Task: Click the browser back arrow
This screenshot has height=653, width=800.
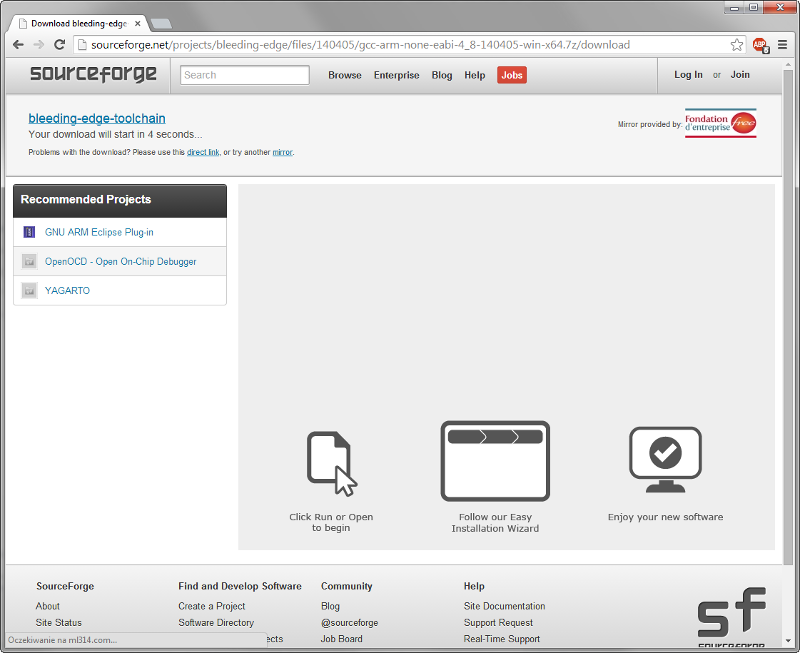Action: click(18, 45)
